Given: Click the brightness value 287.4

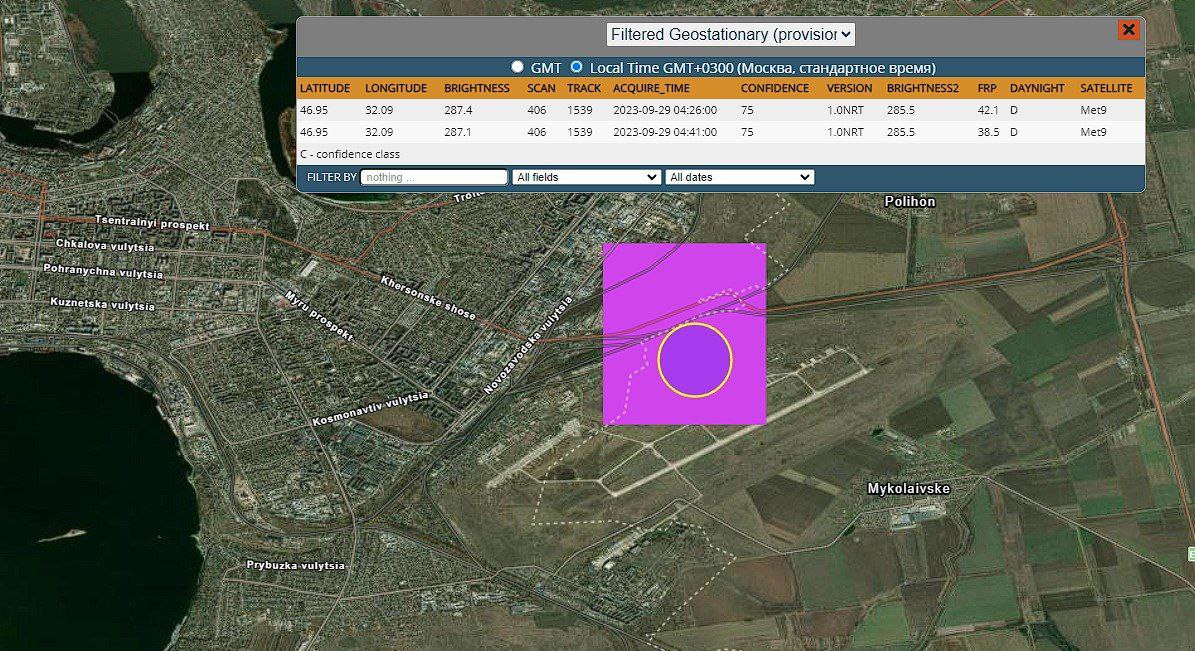Looking at the screenshot, I should coord(458,110).
